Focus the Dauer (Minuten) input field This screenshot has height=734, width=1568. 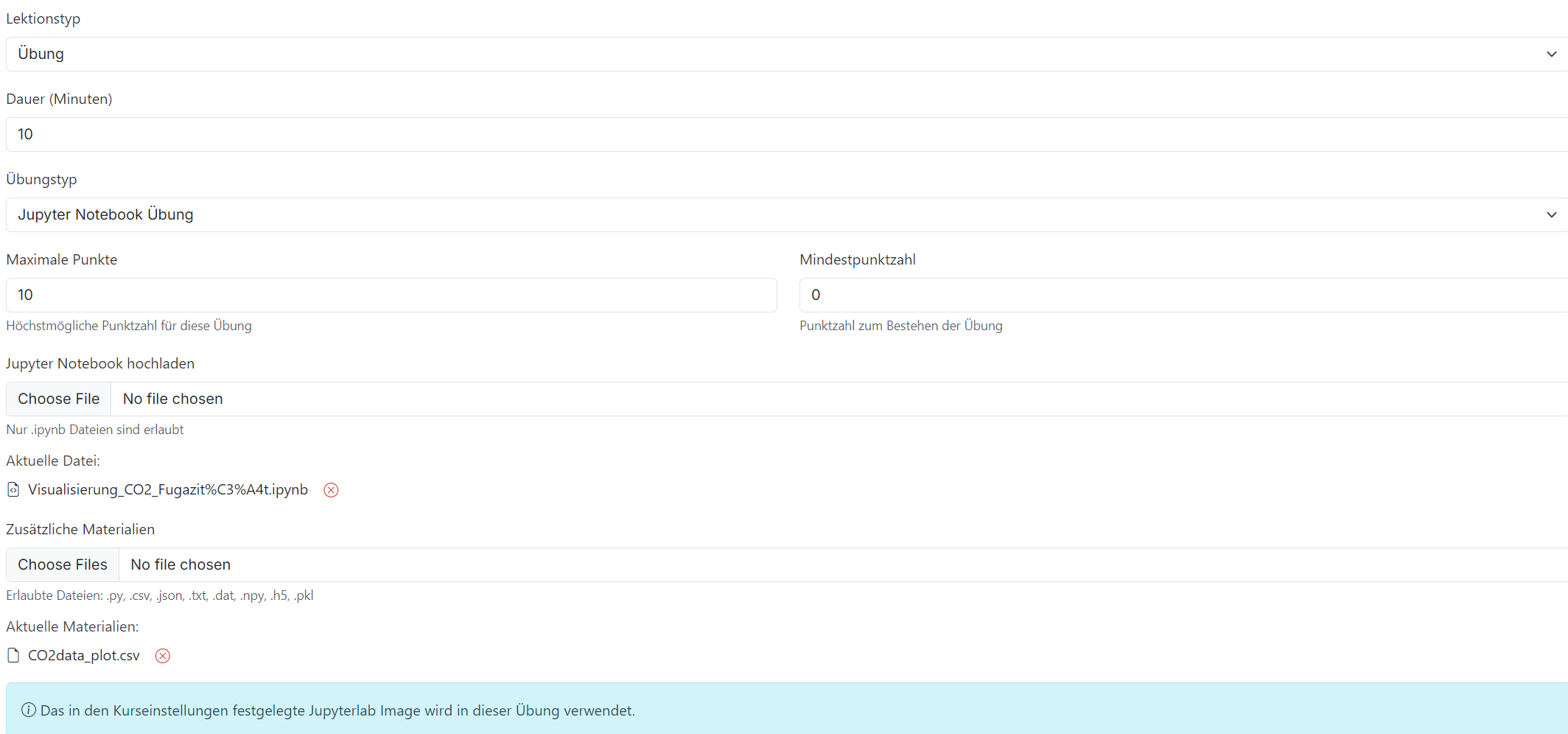click(781, 135)
